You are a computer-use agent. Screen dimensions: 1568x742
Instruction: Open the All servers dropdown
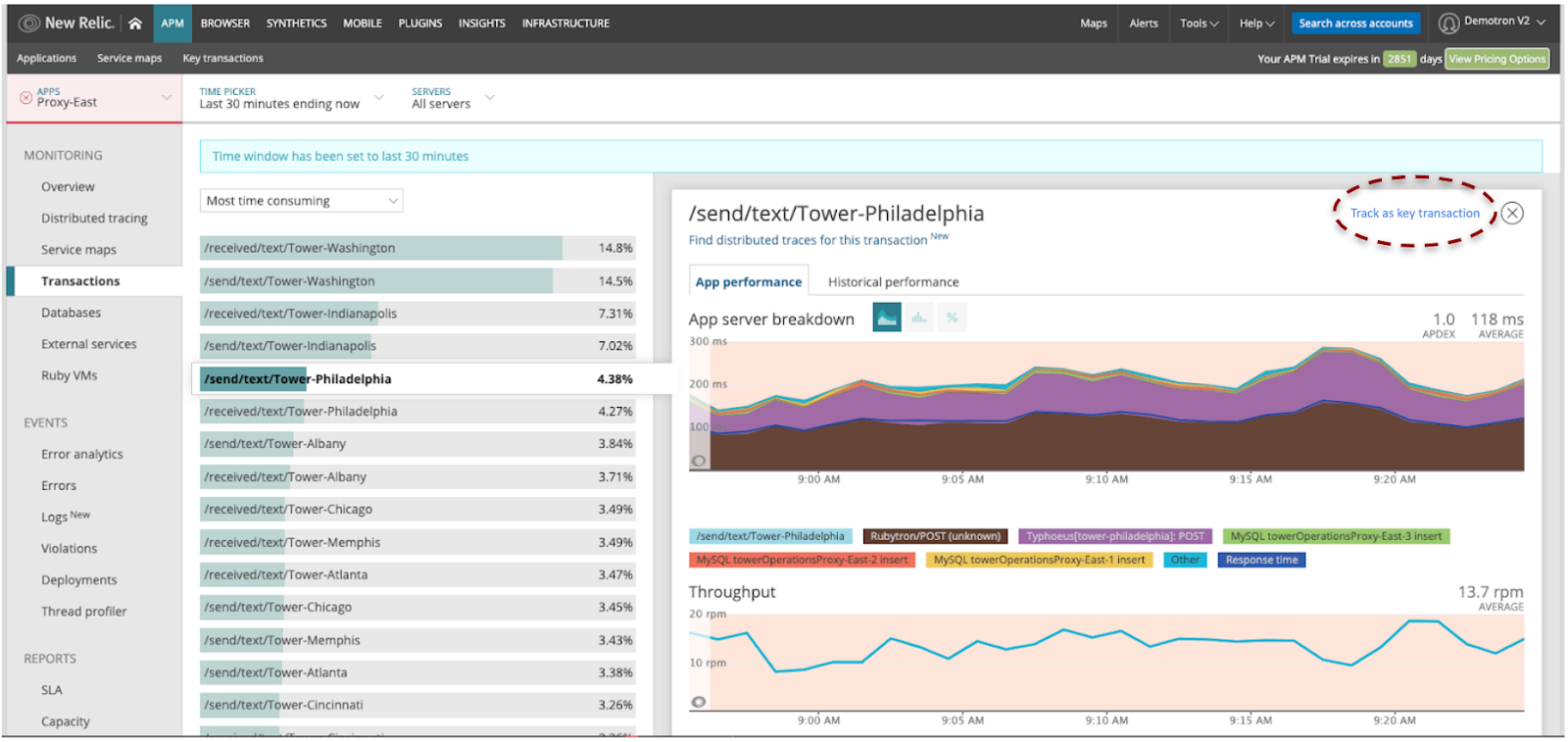point(452,98)
